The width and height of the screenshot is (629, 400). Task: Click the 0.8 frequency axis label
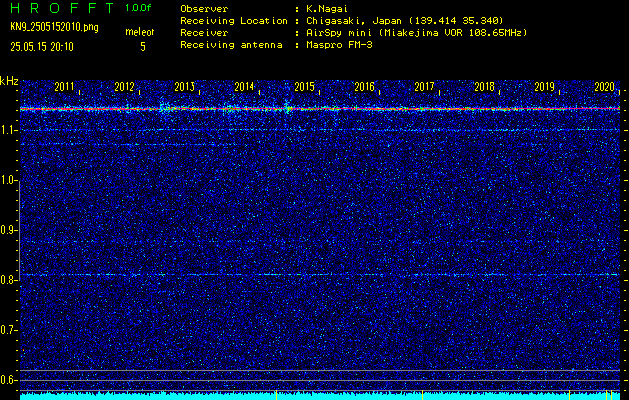[8, 280]
